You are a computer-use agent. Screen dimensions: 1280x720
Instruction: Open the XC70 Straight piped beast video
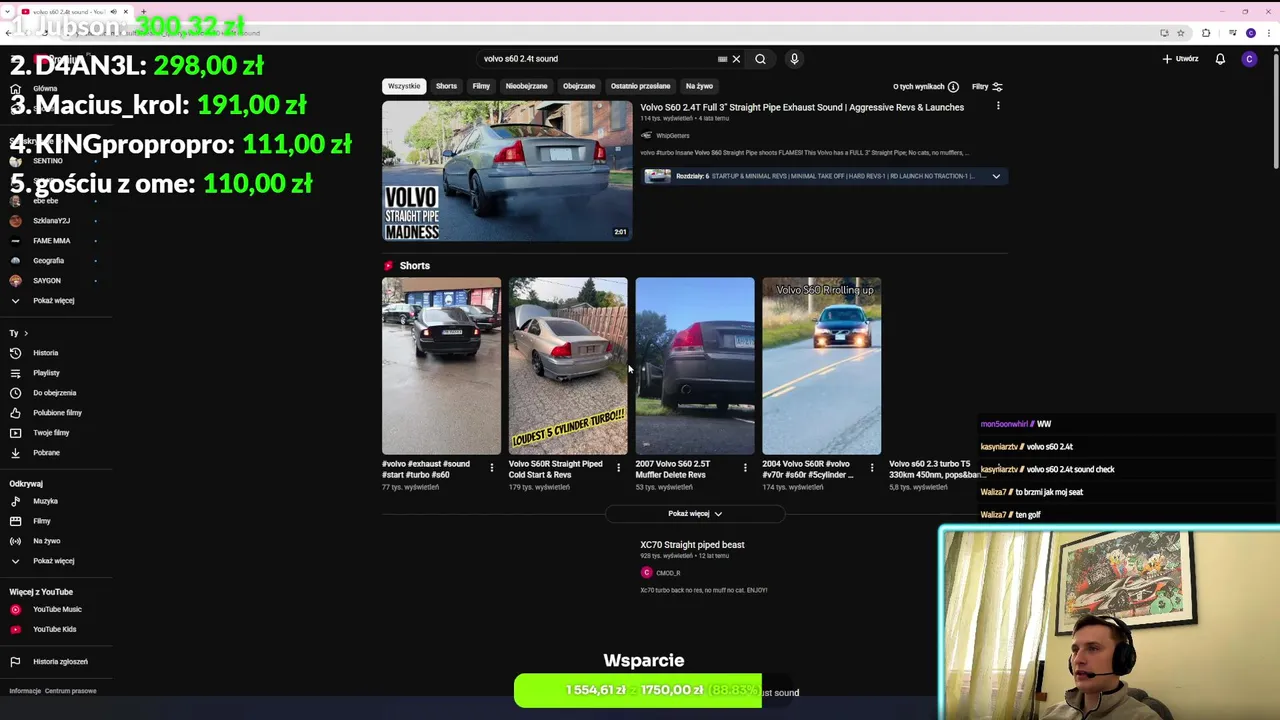point(692,545)
